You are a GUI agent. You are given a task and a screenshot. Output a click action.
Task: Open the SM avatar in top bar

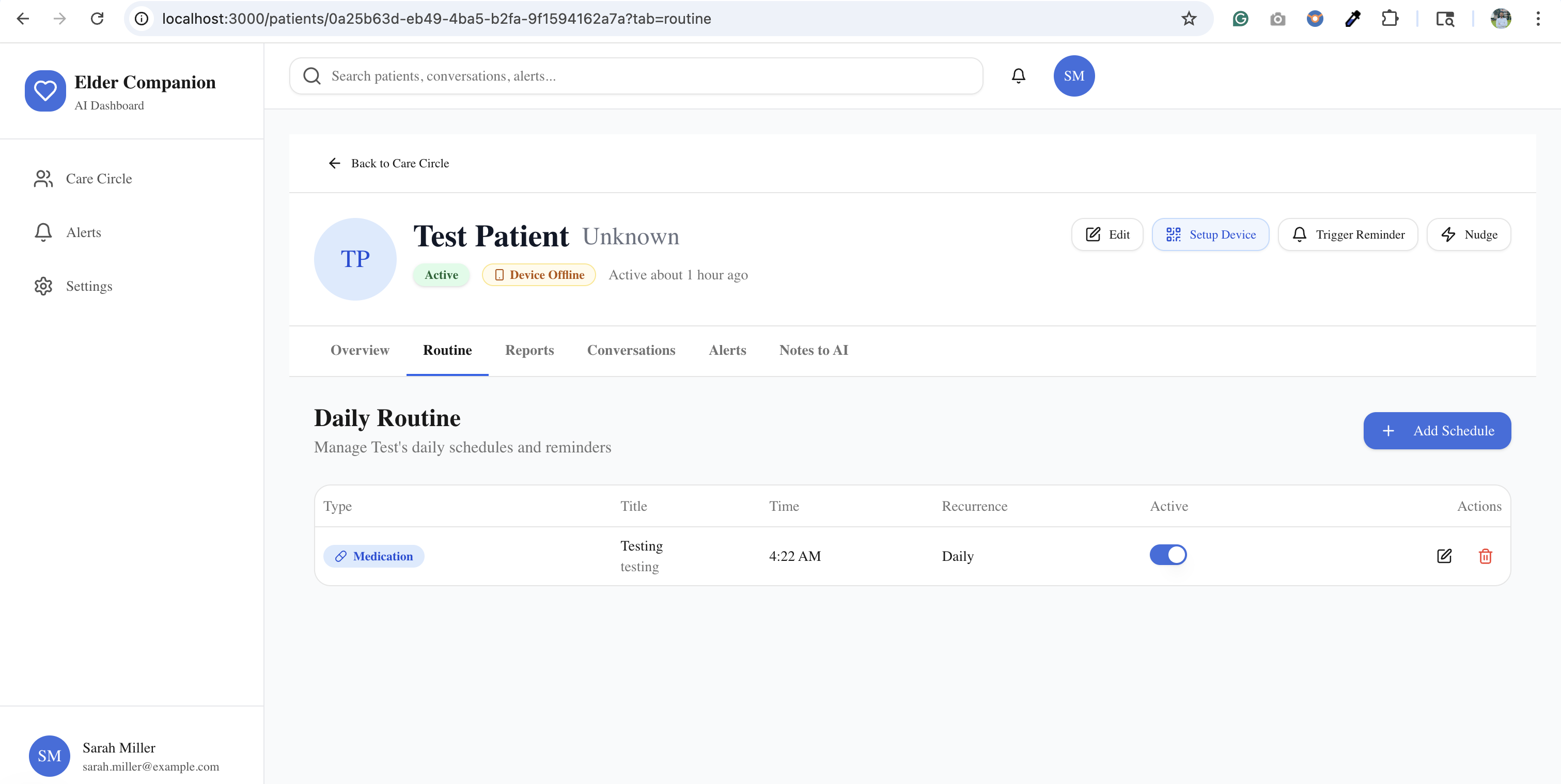tap(1073, 76)
